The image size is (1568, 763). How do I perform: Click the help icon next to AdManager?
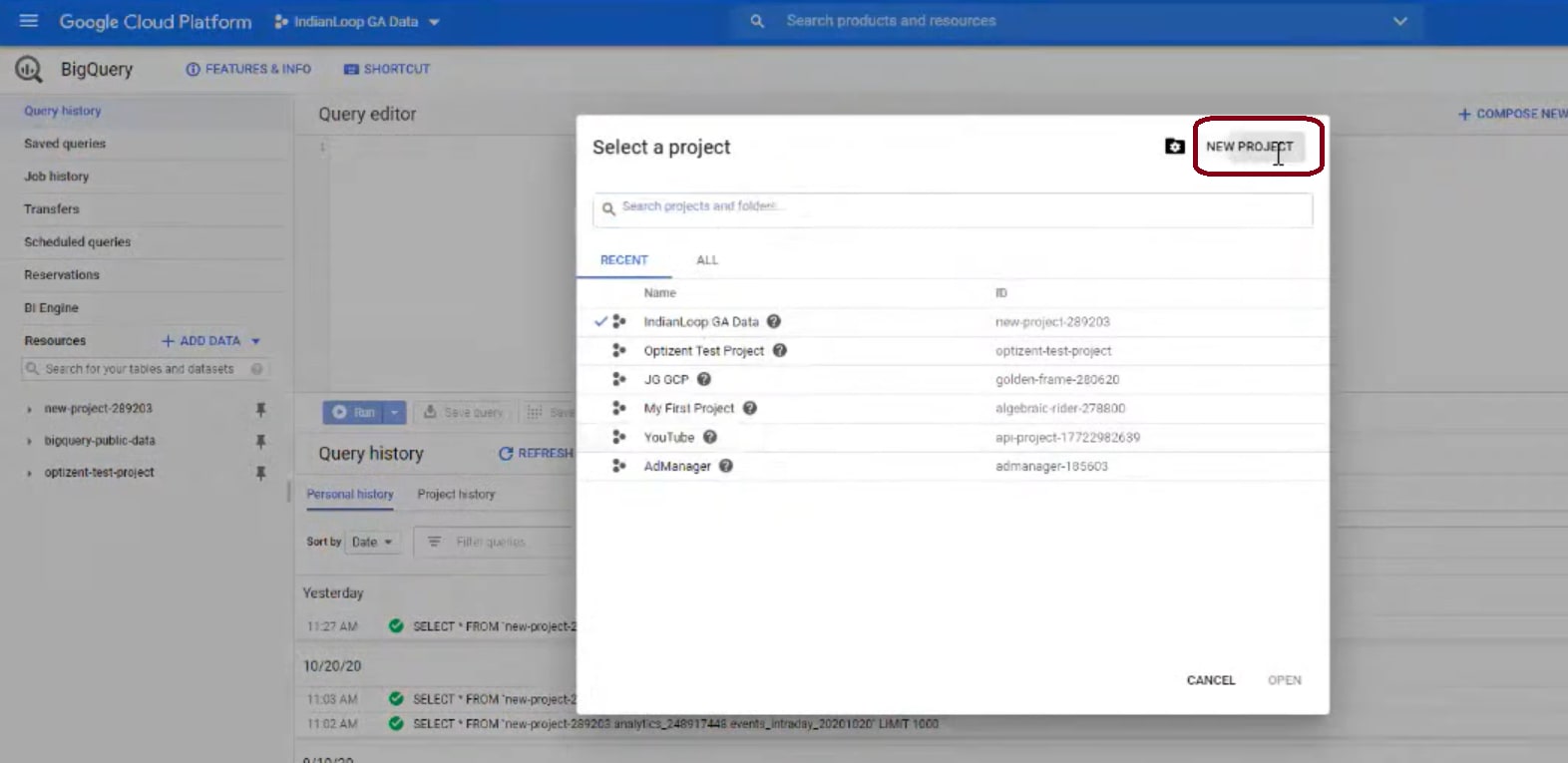click(726, 466)
